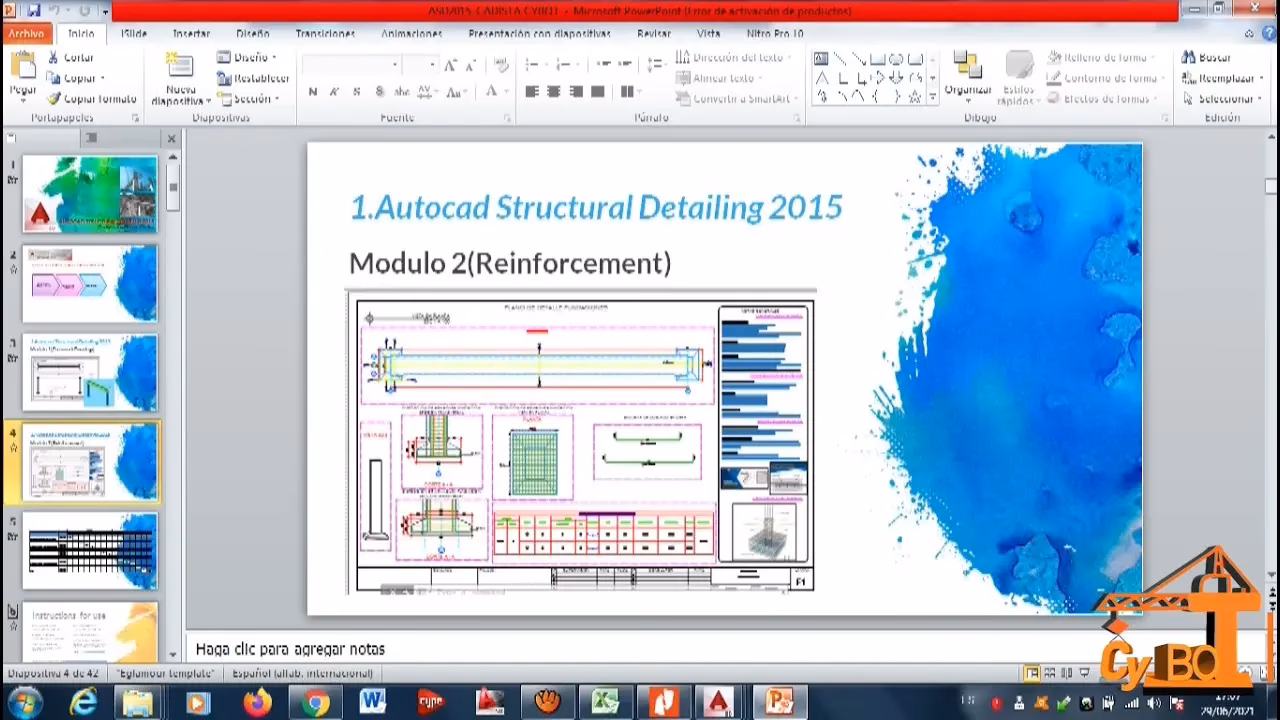The width and height of the screenshot is (1280, 720).
Task: Click the Archivo file button
Action: pos(27,33)
